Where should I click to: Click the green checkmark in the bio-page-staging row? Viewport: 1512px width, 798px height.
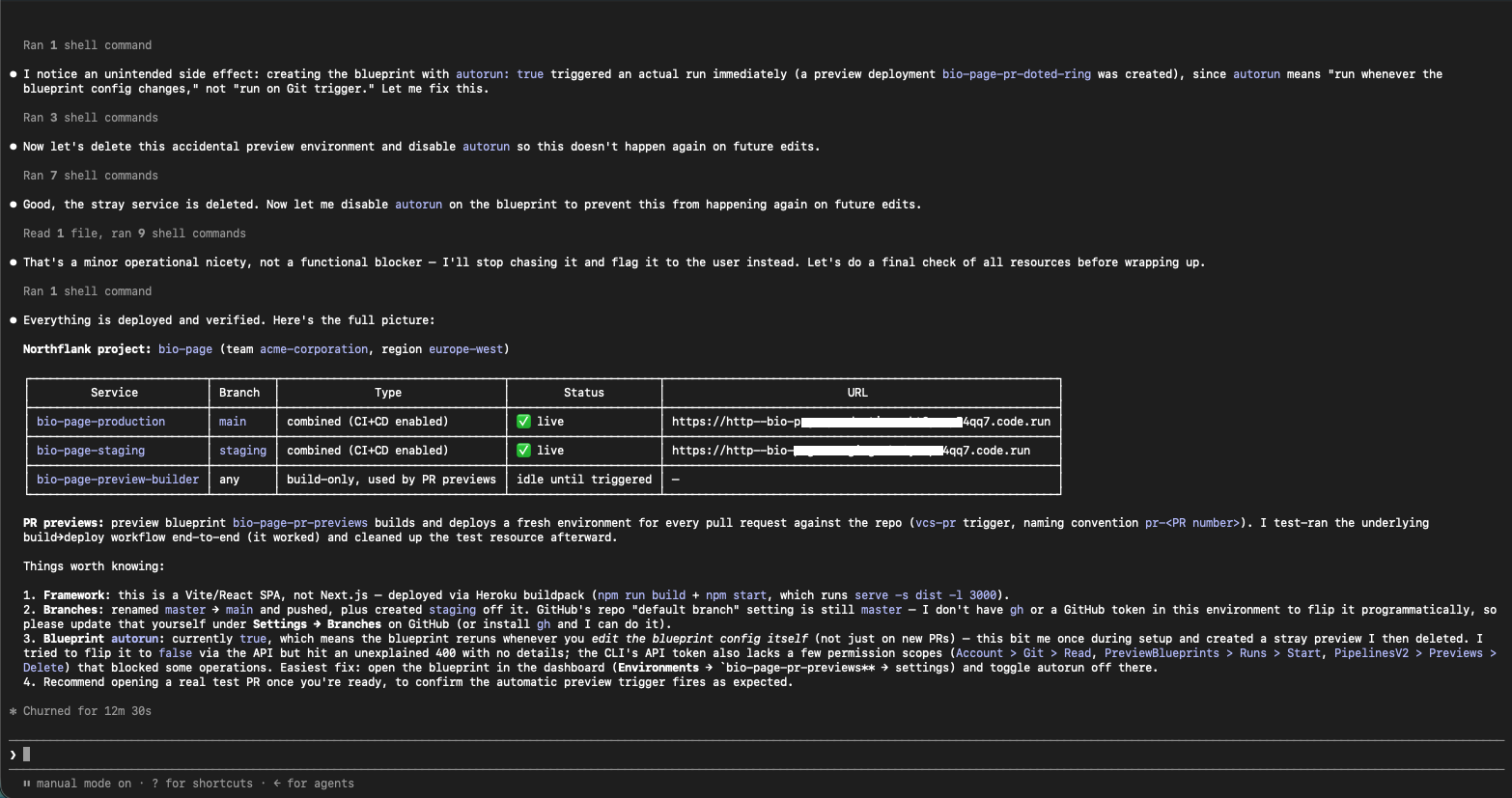point(523,451)
